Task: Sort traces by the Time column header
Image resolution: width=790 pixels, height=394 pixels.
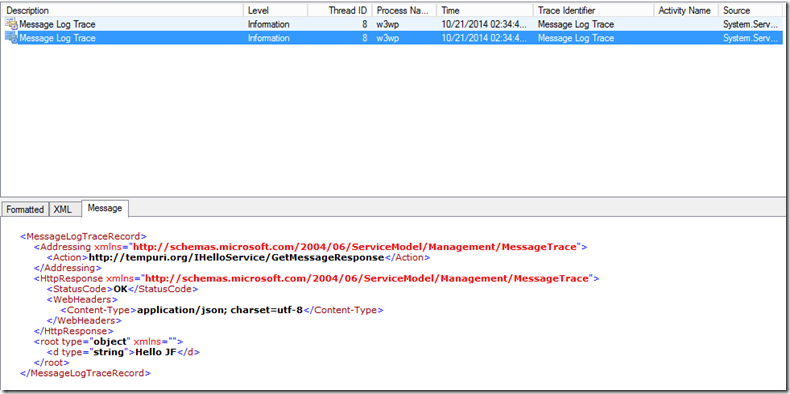Action: pyautogui.click(x=485, y=10)
